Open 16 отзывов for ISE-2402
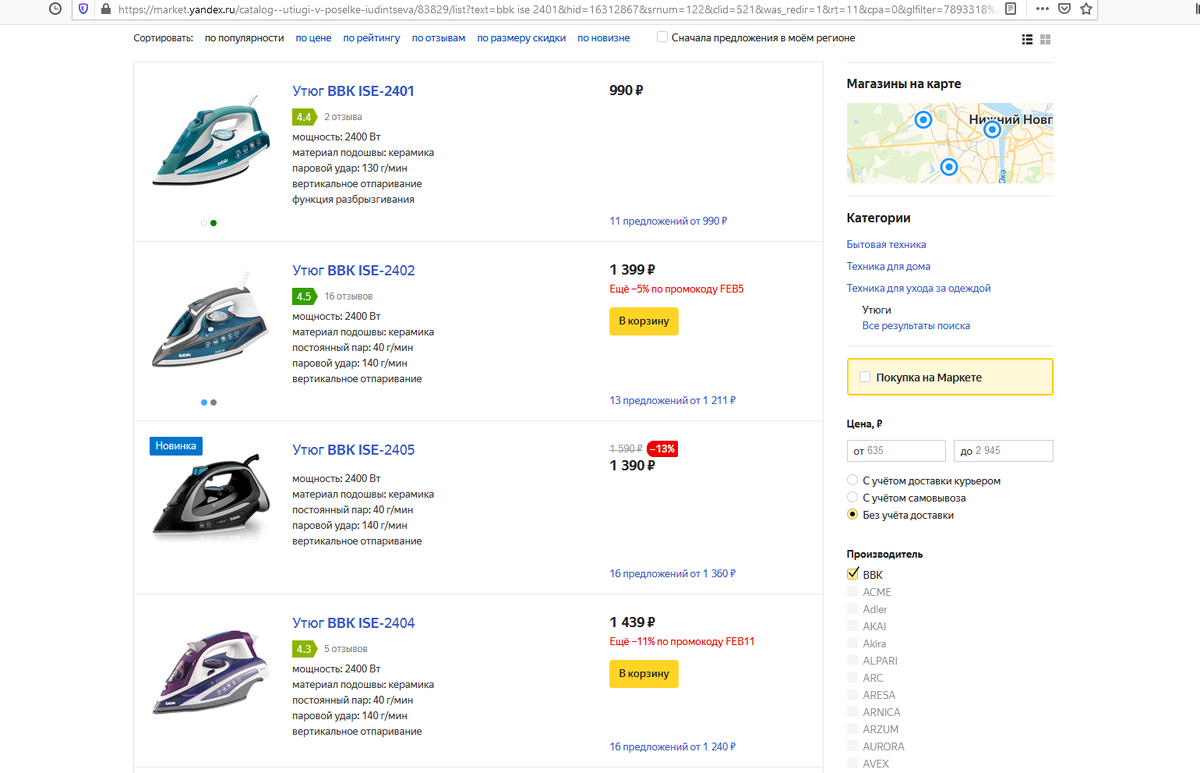1200x773 pixels. [348, 297]
